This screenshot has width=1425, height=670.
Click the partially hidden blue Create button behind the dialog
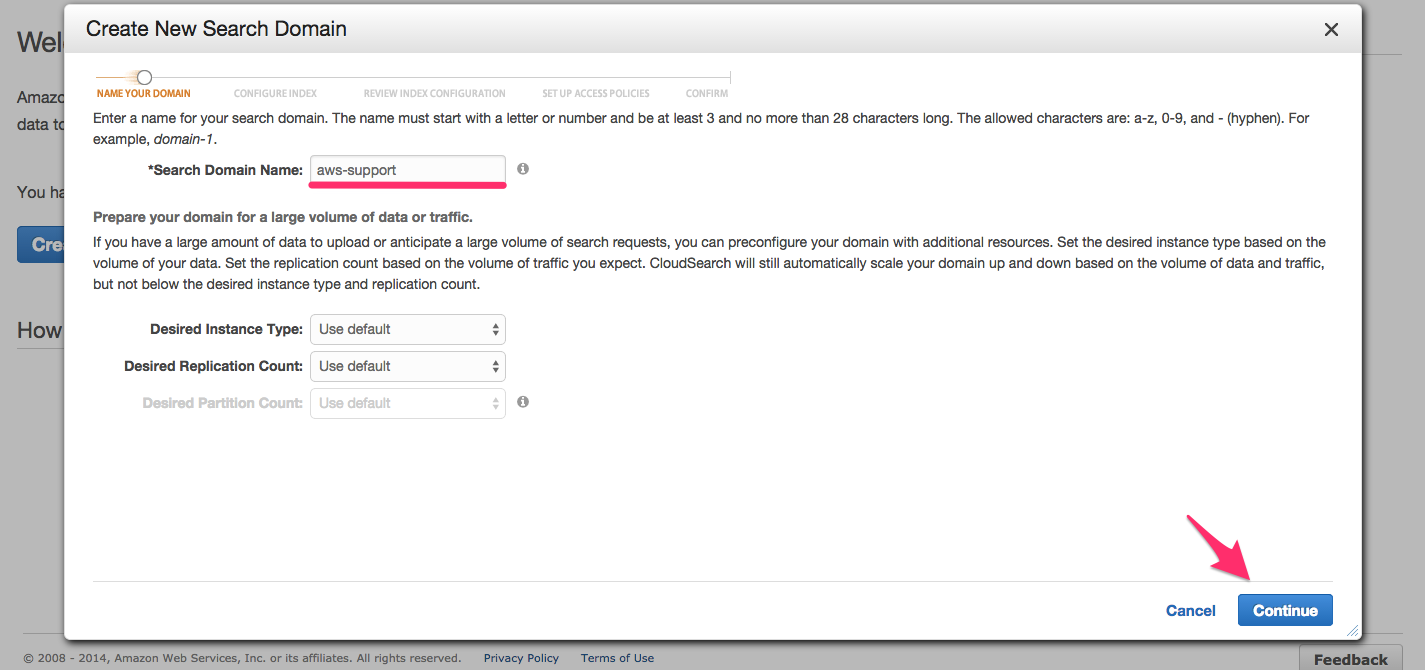(40, 244)
